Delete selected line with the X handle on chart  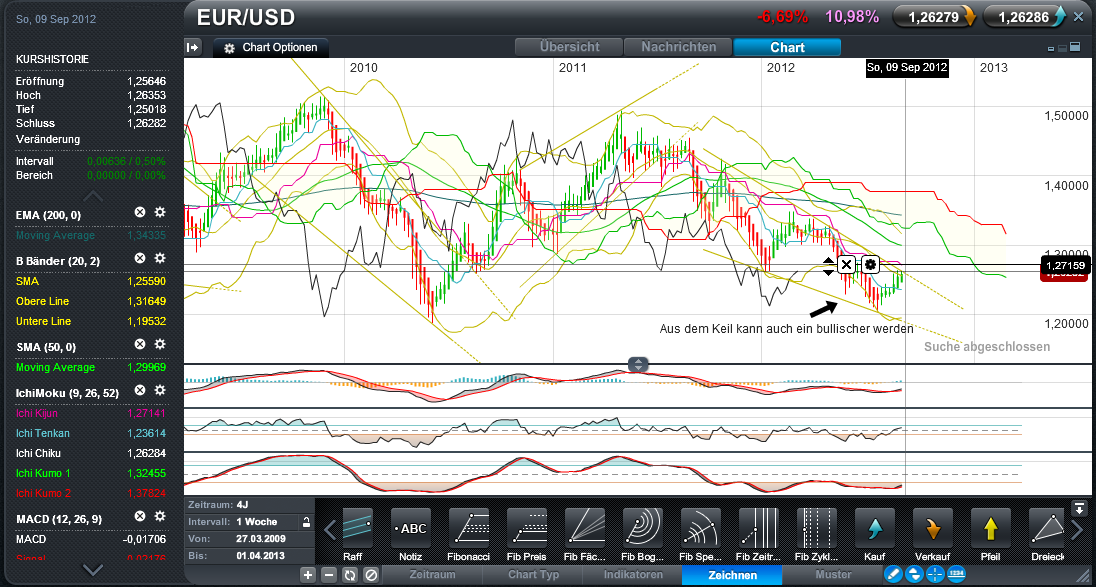pos(846,264)
